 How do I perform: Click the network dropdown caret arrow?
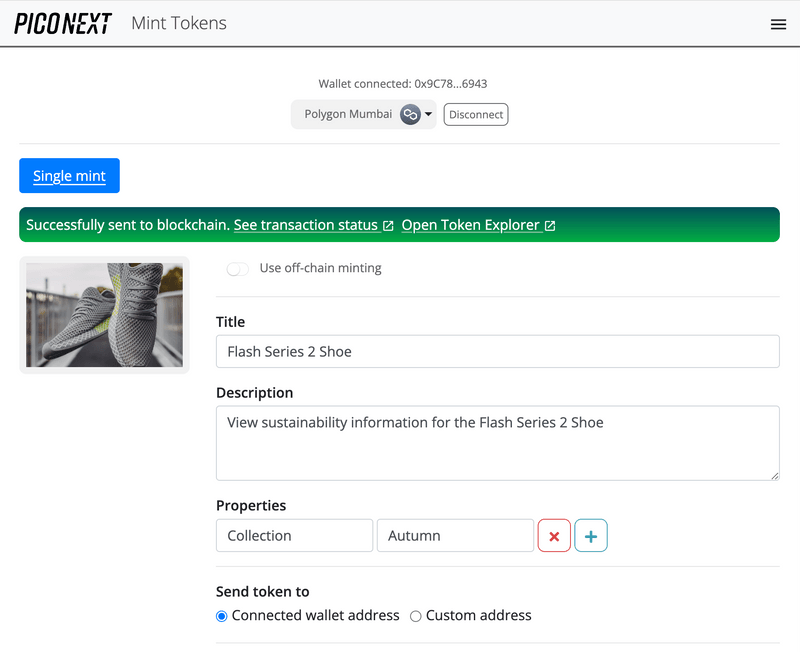pos(429,115)
